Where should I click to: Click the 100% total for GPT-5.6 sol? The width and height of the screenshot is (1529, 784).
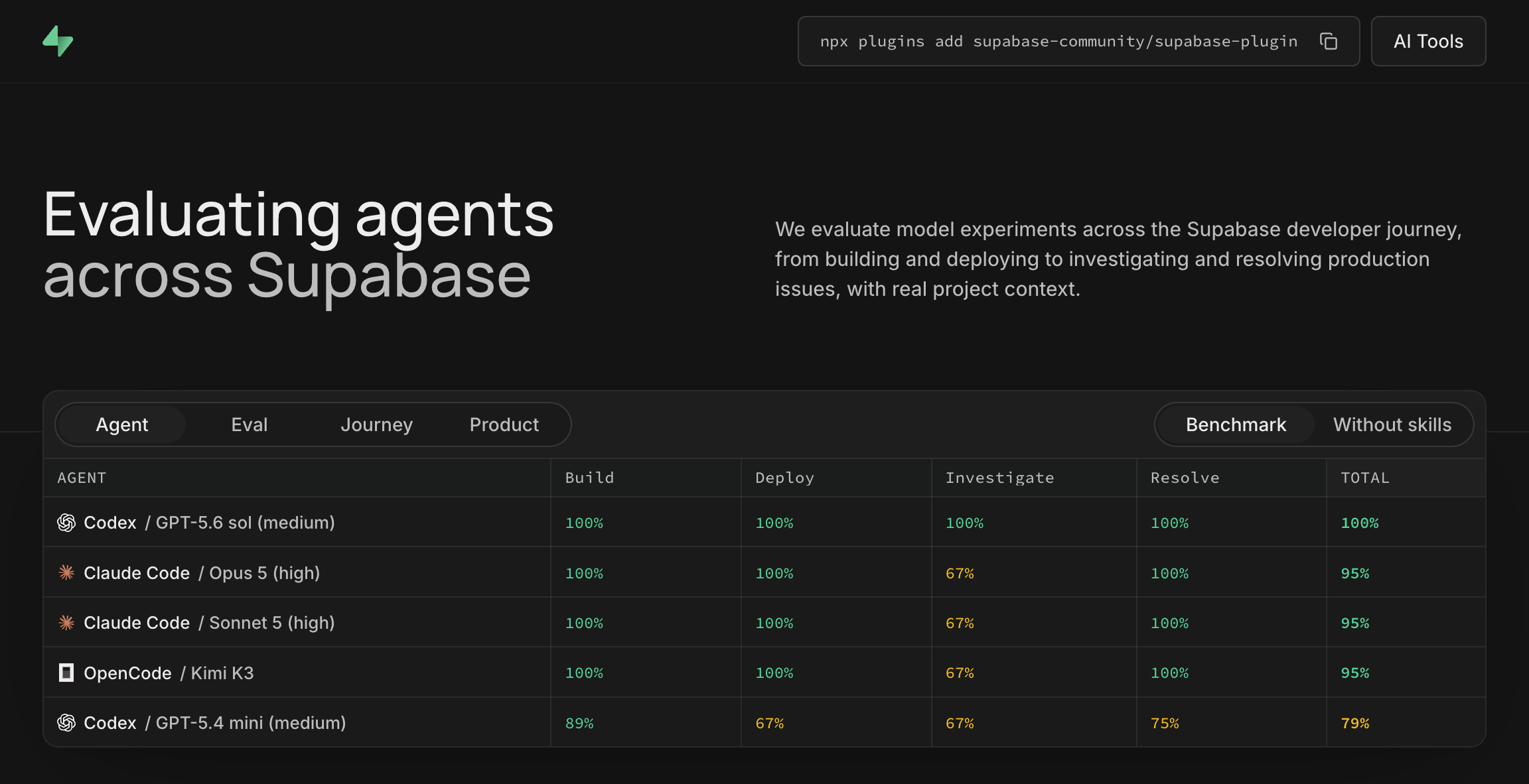point(1359,523)
